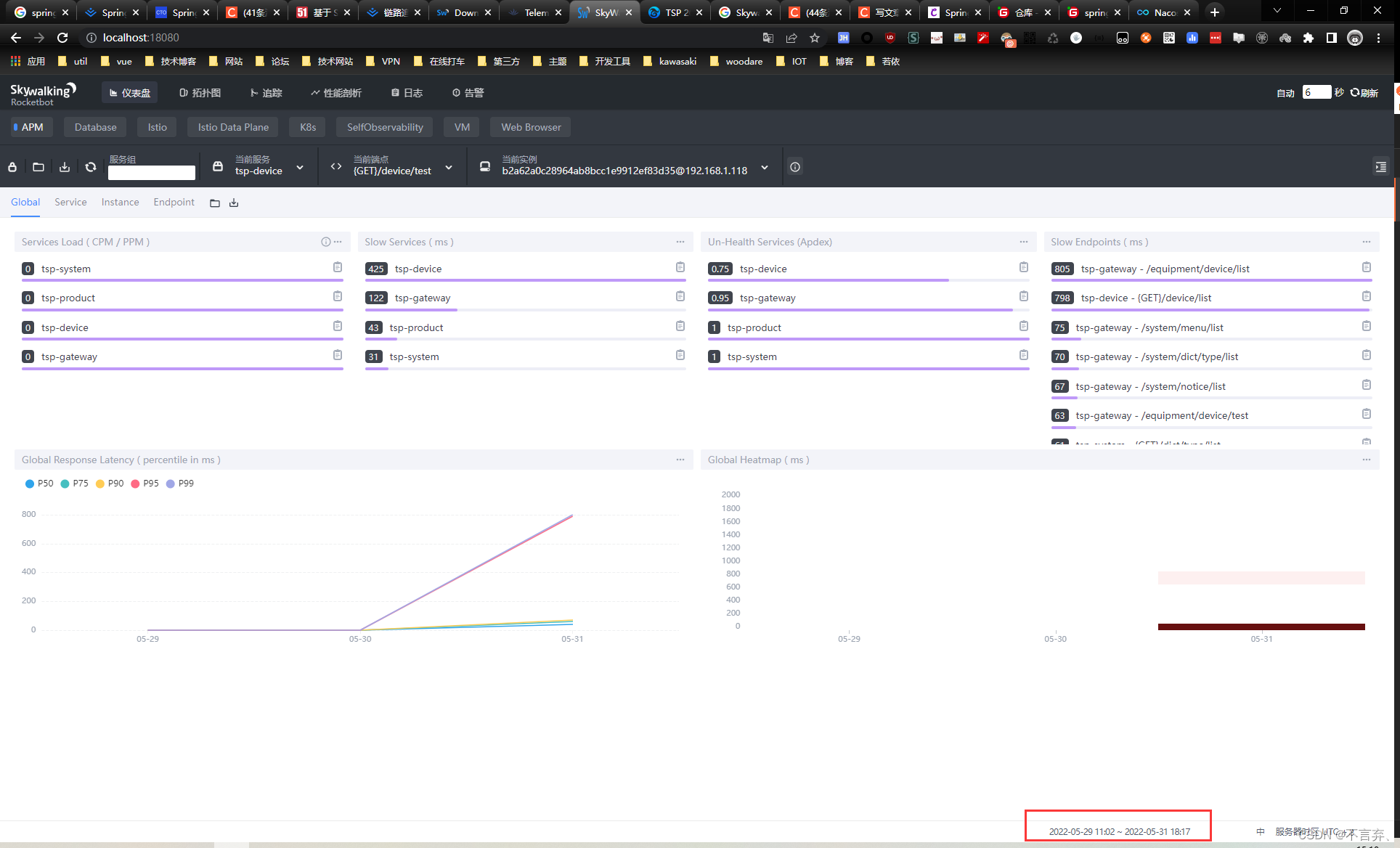Expand the current instance dropdown
Image resolution: width=1400 pixels, height=848 pixels.
tap(765, 168)
